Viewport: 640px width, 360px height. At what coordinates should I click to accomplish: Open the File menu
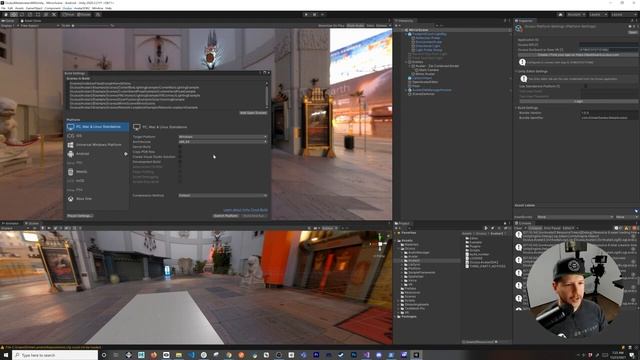tap(3, 8)
